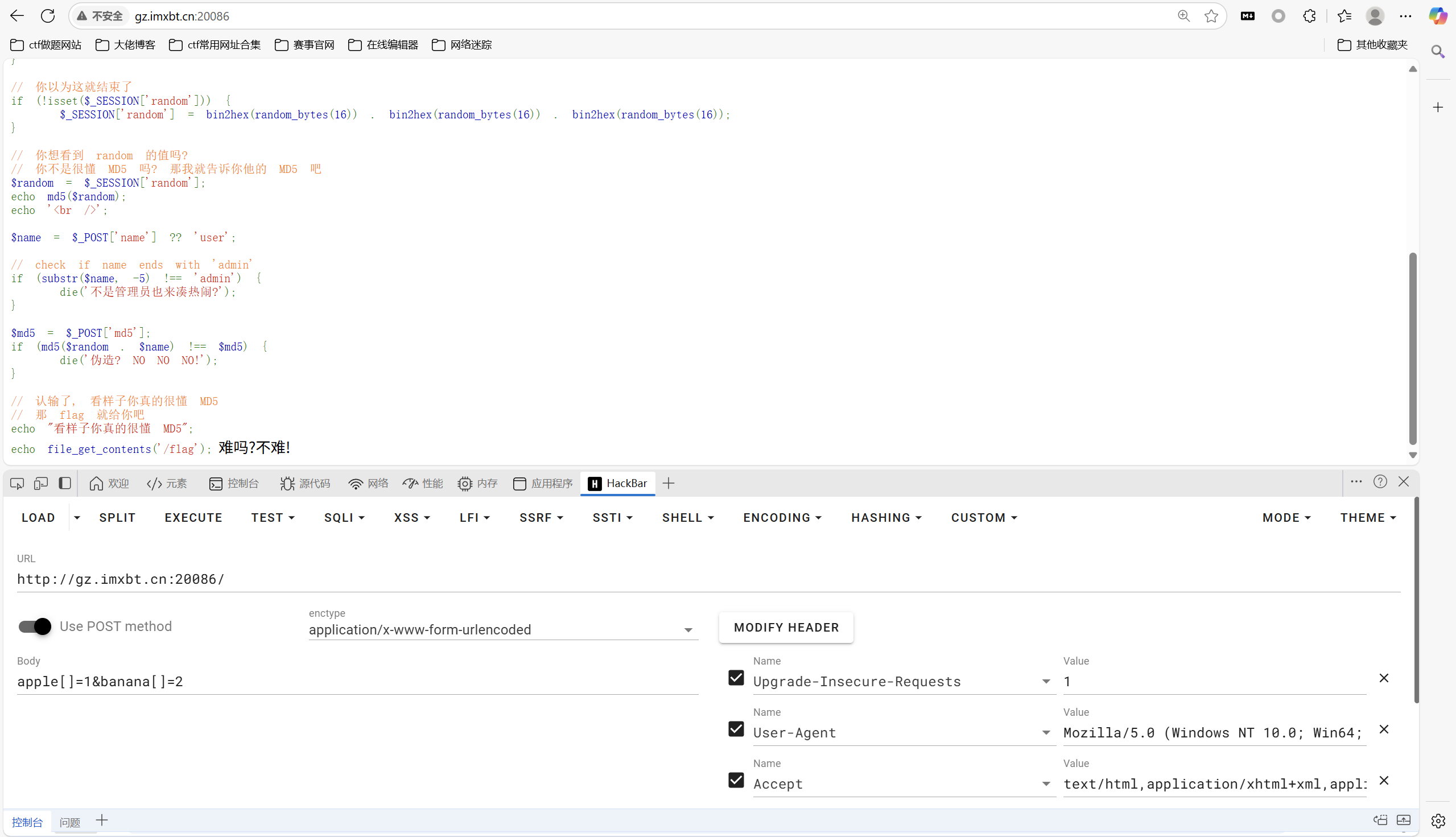Add page to favorites with star icon
This screenshot has width=1456, height=837.
click(1211, 16)
